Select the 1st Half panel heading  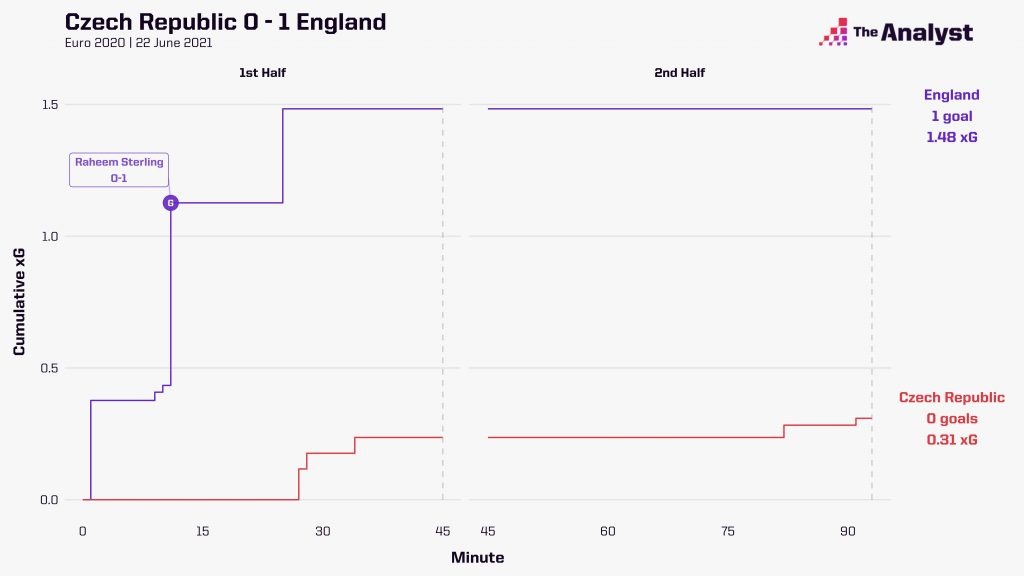coord(257,73)
